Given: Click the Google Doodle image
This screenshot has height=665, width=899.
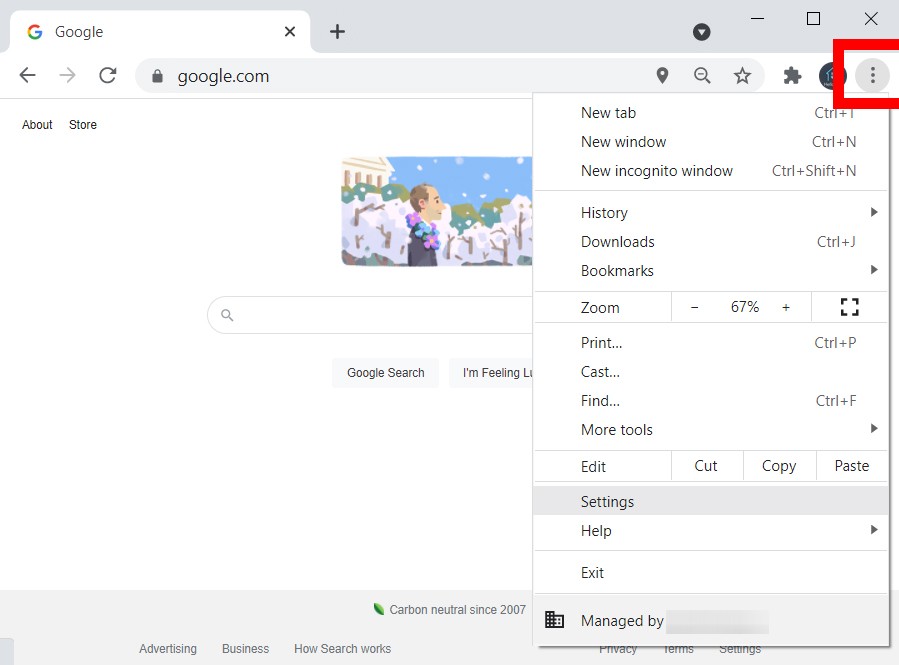Looking at the screenshot, I should coord(437,212).
